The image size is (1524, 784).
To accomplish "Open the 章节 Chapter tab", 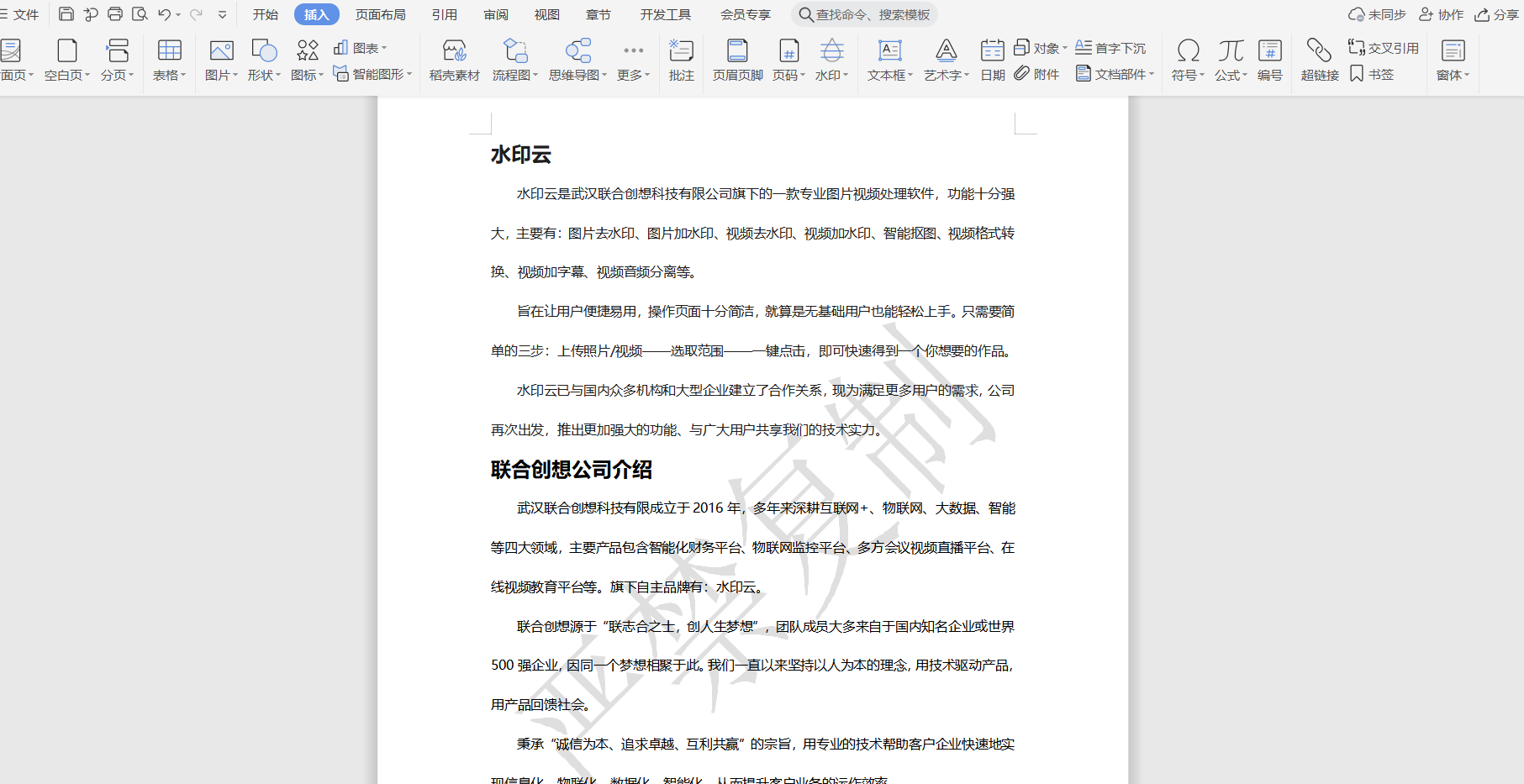I will (599, 14).
